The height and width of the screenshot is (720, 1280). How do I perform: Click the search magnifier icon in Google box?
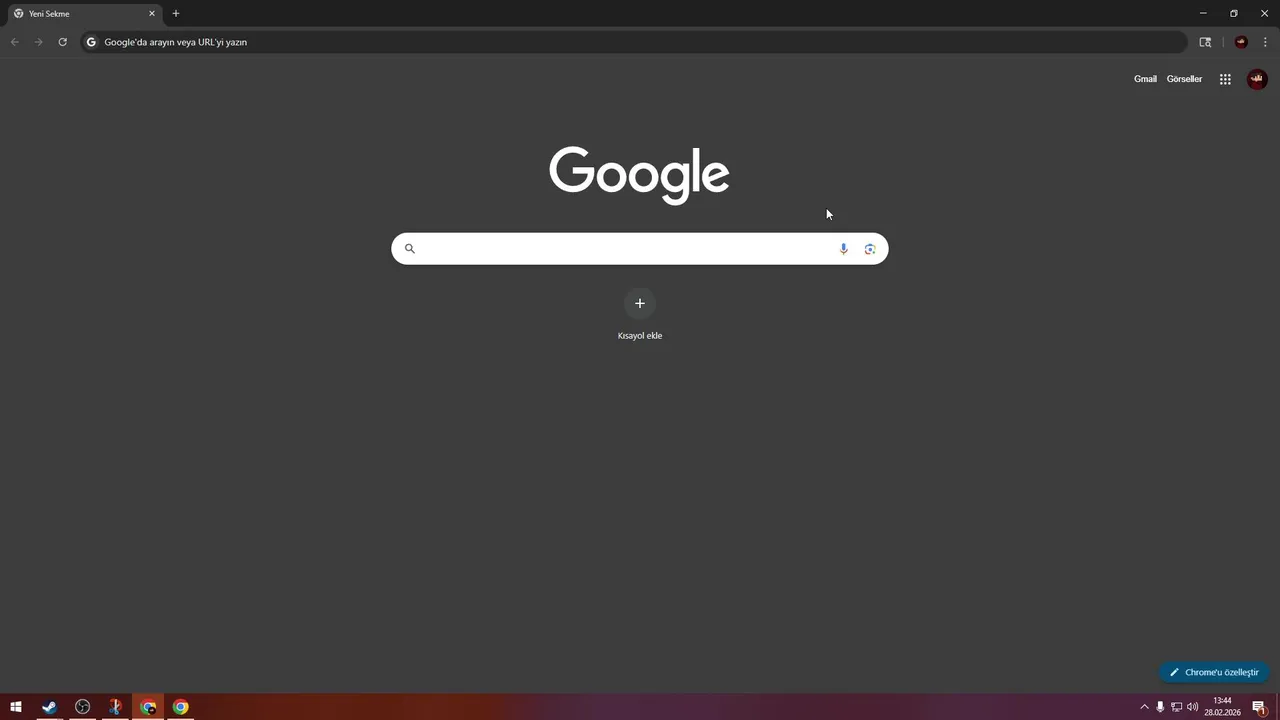tap(409, 248)
